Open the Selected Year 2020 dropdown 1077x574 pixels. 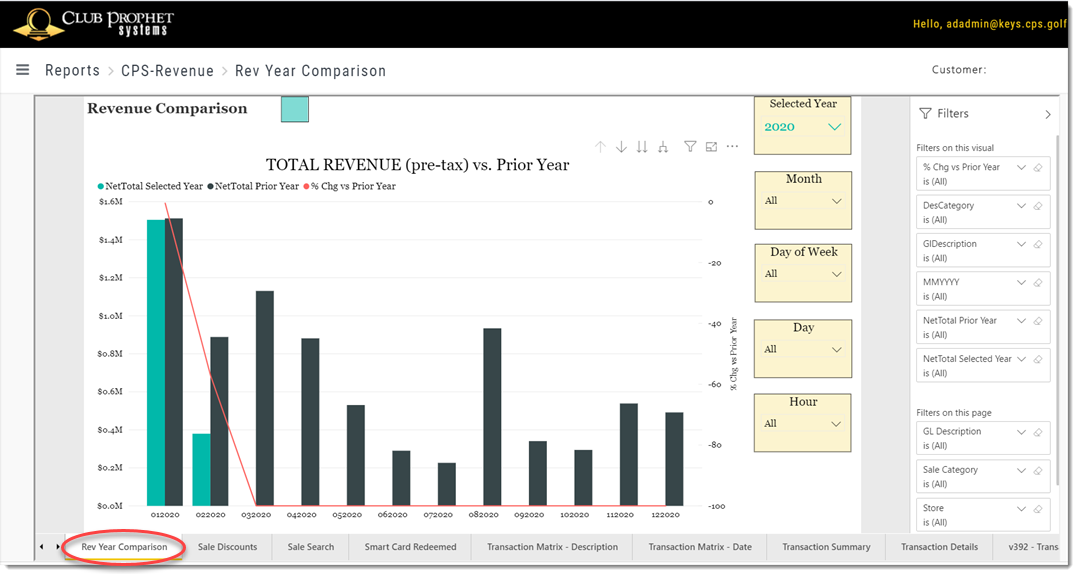803,127
